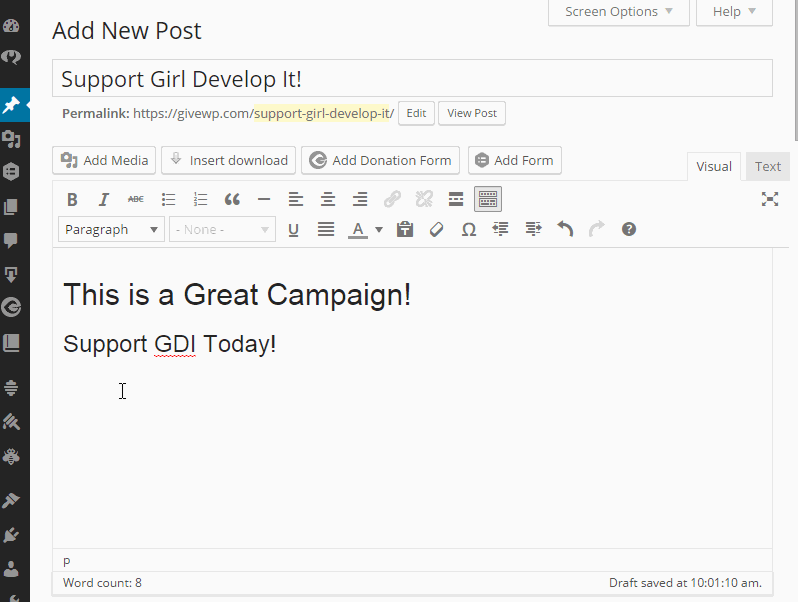Toggle bold formatting in editor toolbar

click(72, 199)
